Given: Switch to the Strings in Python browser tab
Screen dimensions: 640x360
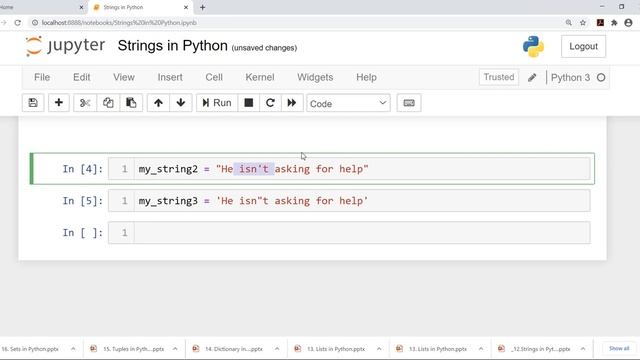Looking at the screenshot, I should coord(140,7).
